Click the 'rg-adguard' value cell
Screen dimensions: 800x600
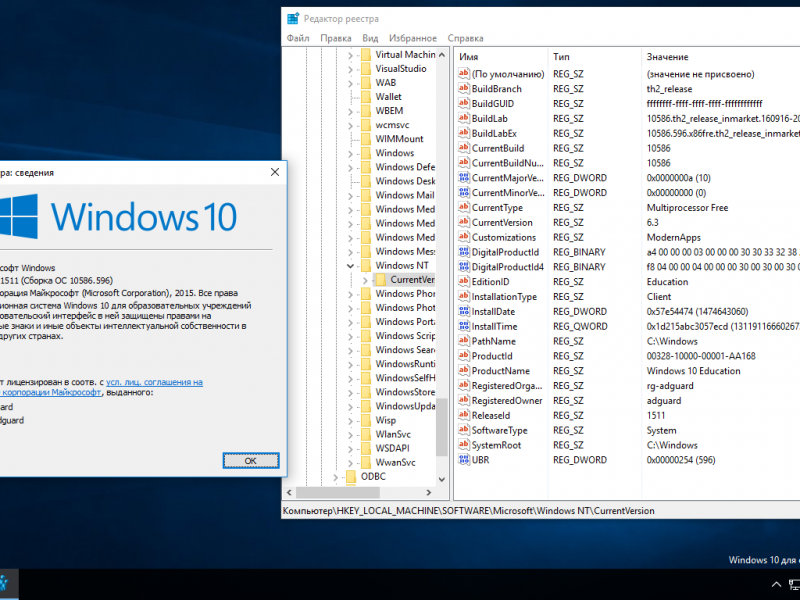coord(670,386)
